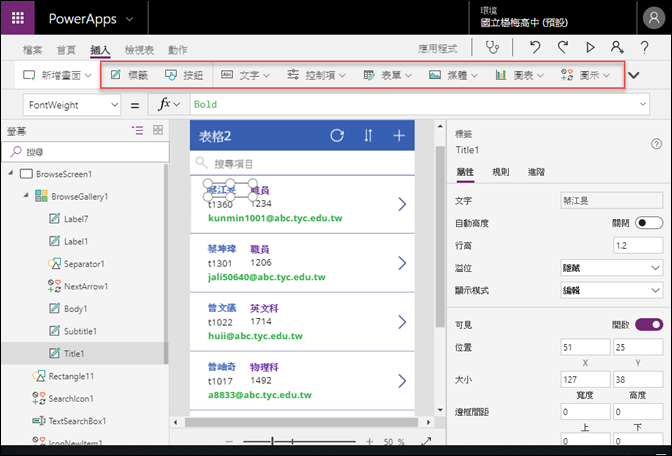Open the 動作 tab
This screenshot has width=672, height=456.
(x=177, y=50)
